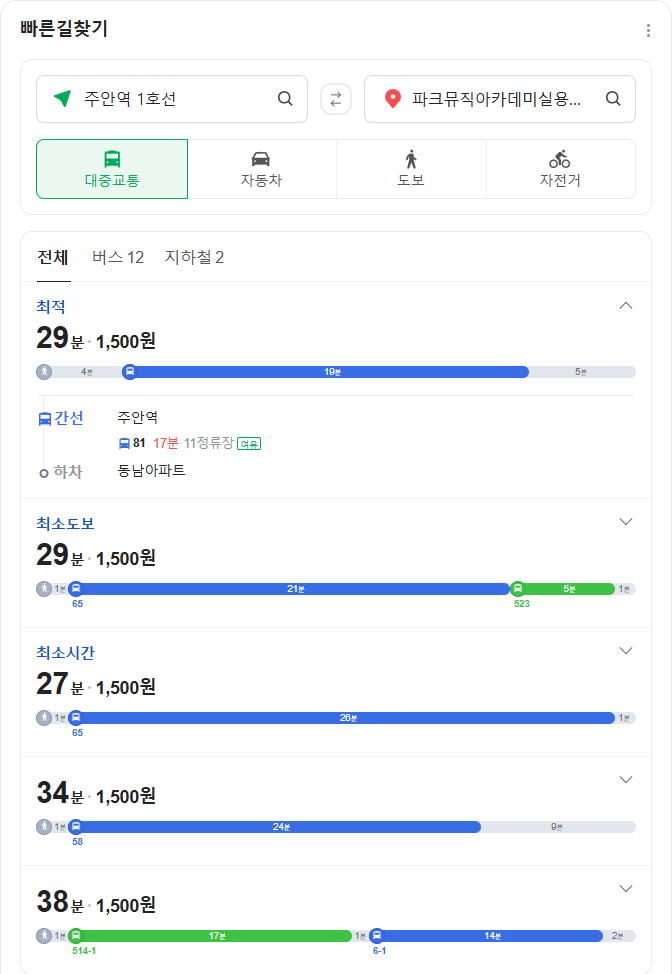Expand the 최소시간 route details
The height and width of the screenshot is (974, 672).
click(626, 651)
